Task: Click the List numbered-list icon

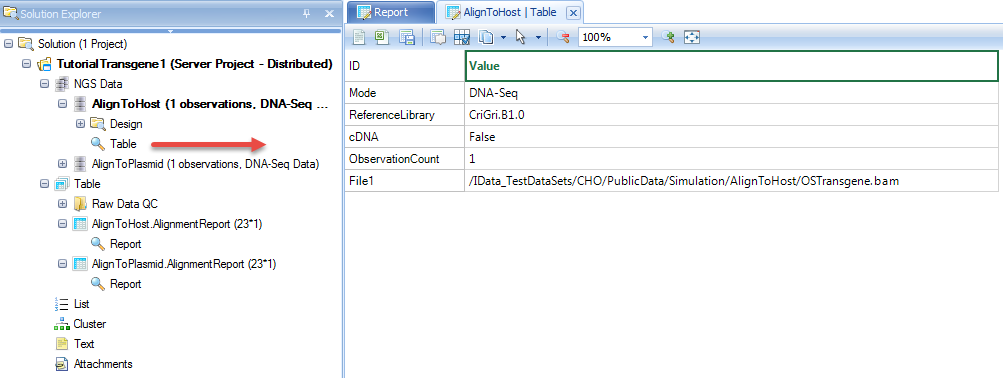Action: tap(61, 304)
